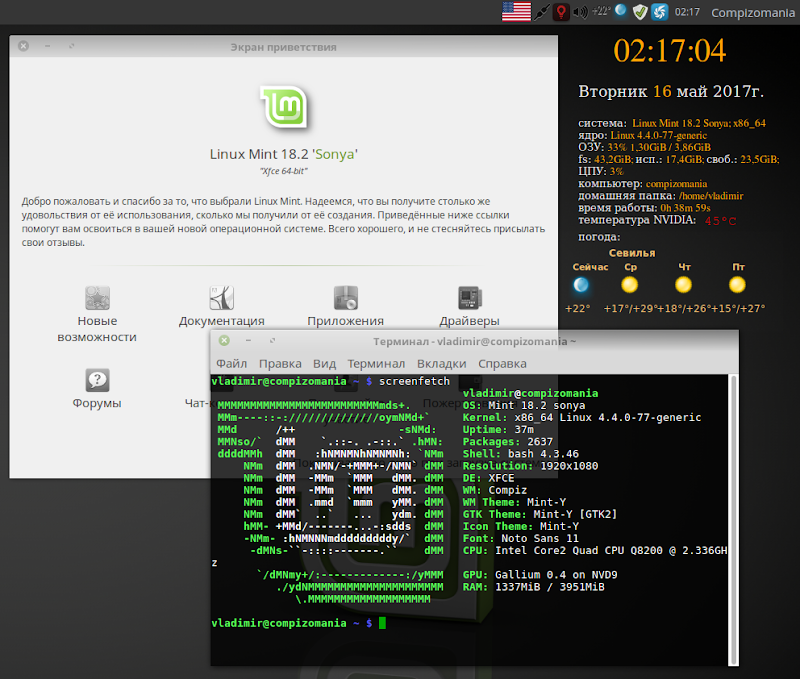Click the Сейчас weather icon in conky
Image resolution: width=800 pixels, height=679 pixels.
point(581,285)
